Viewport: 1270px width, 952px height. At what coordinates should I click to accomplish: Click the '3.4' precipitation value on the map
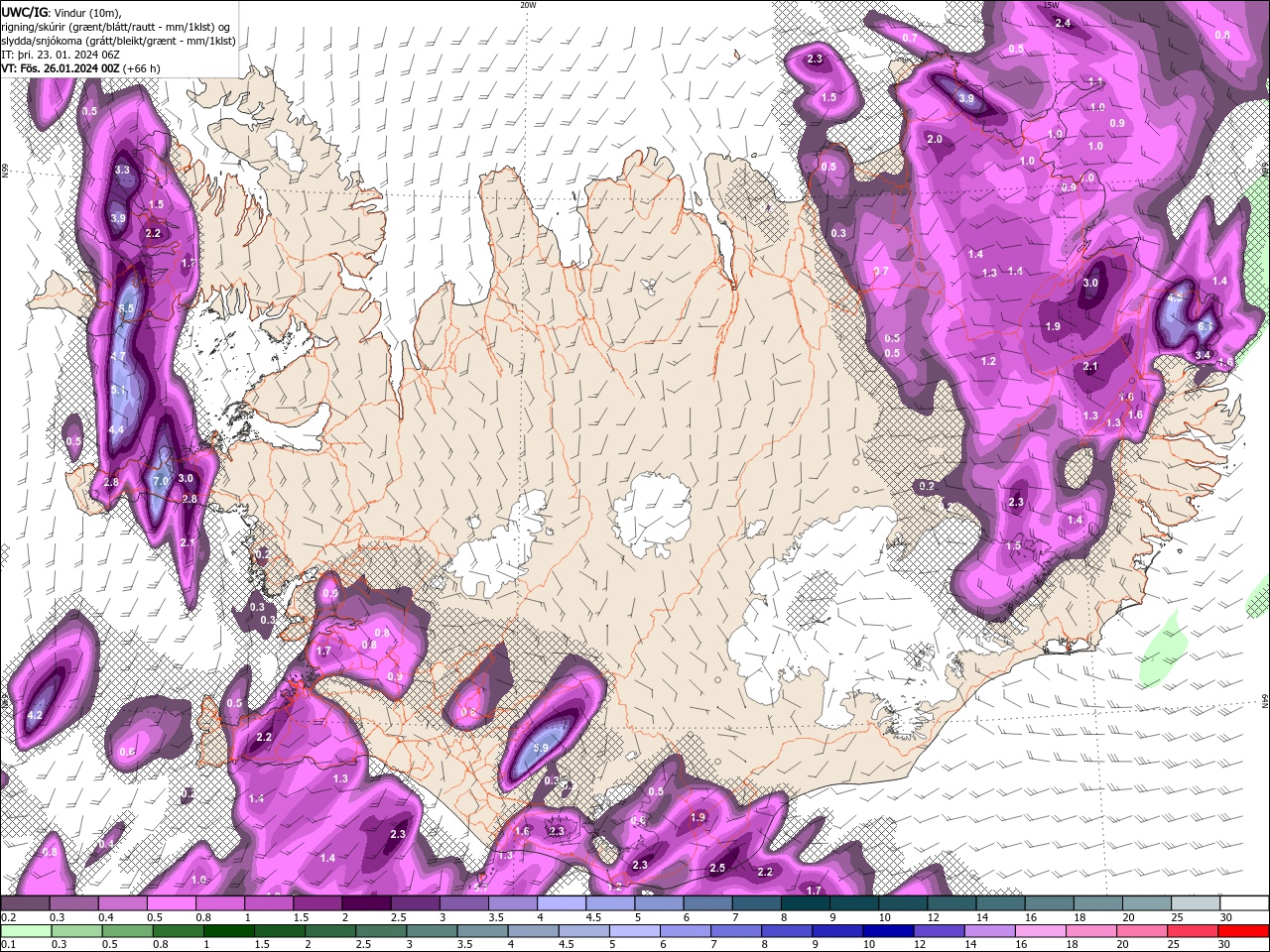1203,354
